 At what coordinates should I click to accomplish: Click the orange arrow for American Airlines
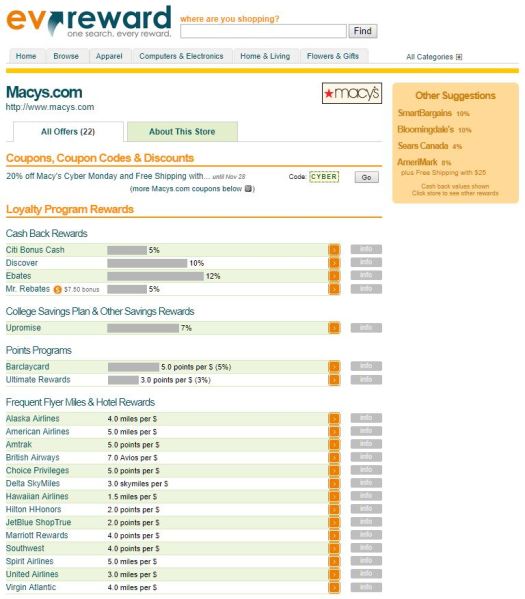(x=334, y=432)
